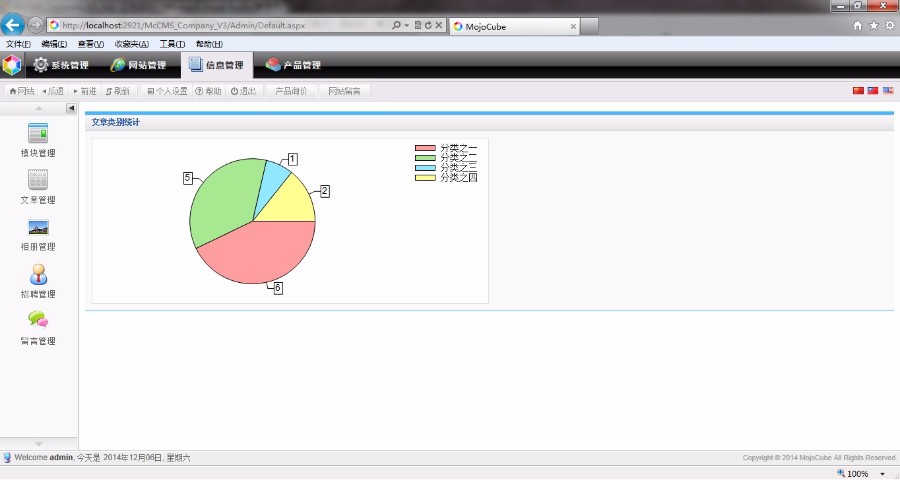Screen dimensions: 900x480
Task: Click the blue 分类之三 legend swatch
Action: pos(425,168)
